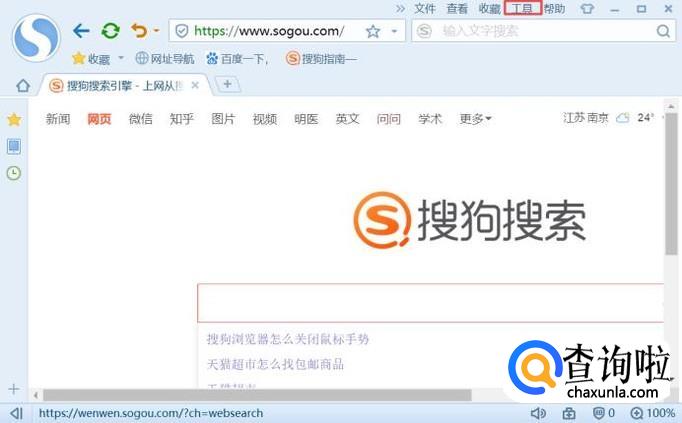Viewport: 682px width, 423px height.
Task: Select the 英文 category
Action: 348,119
